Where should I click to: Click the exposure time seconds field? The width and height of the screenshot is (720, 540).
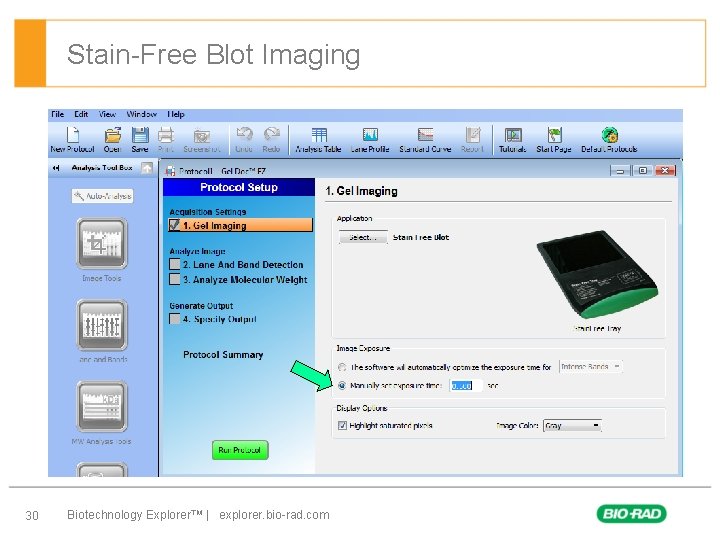click(466, 386)
